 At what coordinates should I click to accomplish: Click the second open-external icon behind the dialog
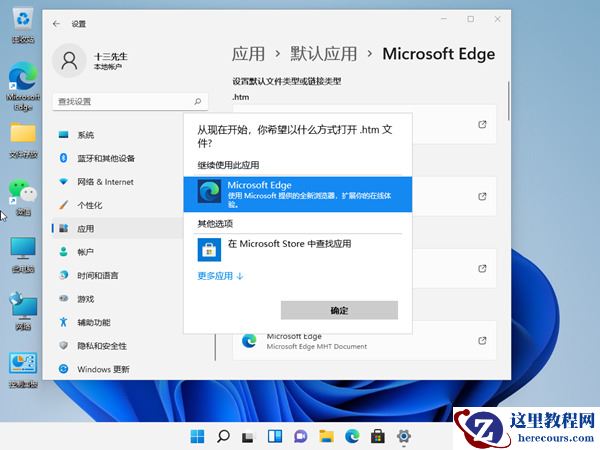point(482,196)
